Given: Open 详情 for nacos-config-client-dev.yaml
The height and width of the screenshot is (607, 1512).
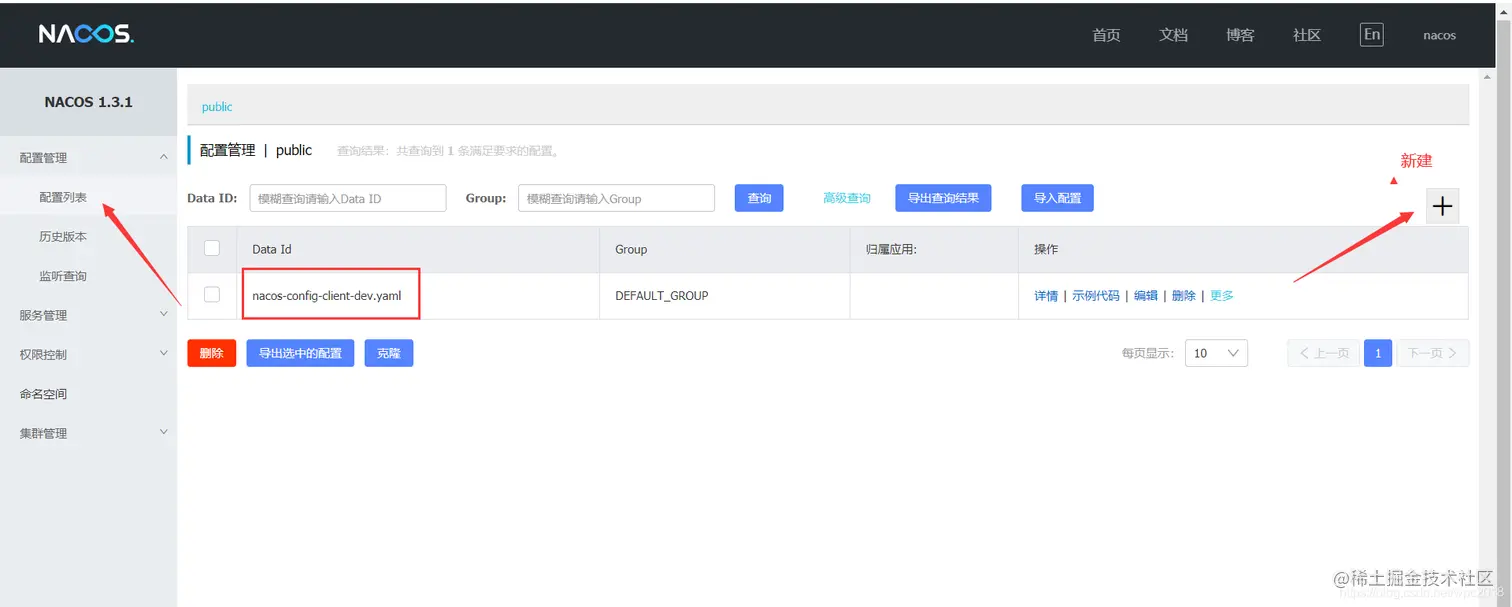Looking at the screenshot, I should tap(1046, 296).
